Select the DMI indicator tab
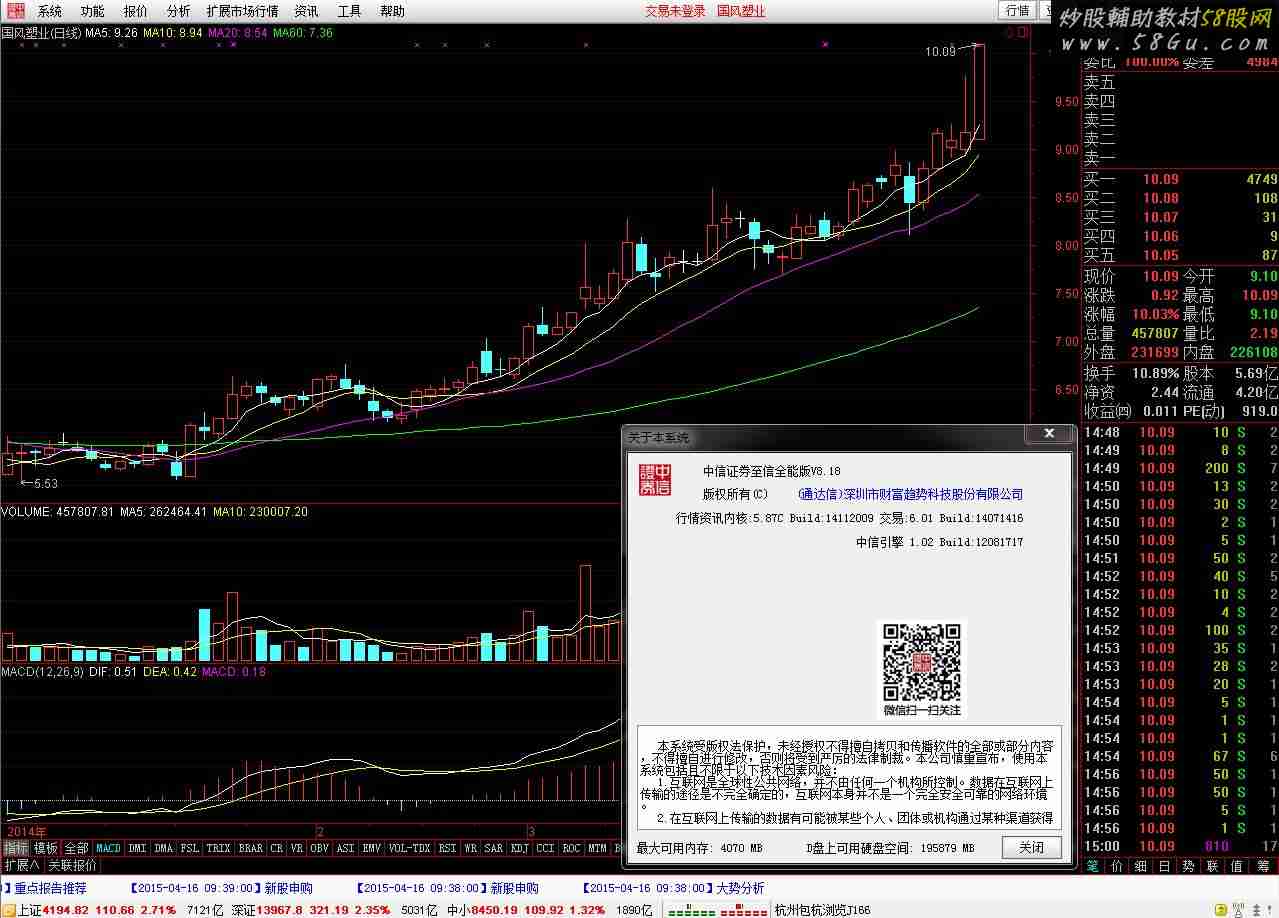 tap(137, 848)
